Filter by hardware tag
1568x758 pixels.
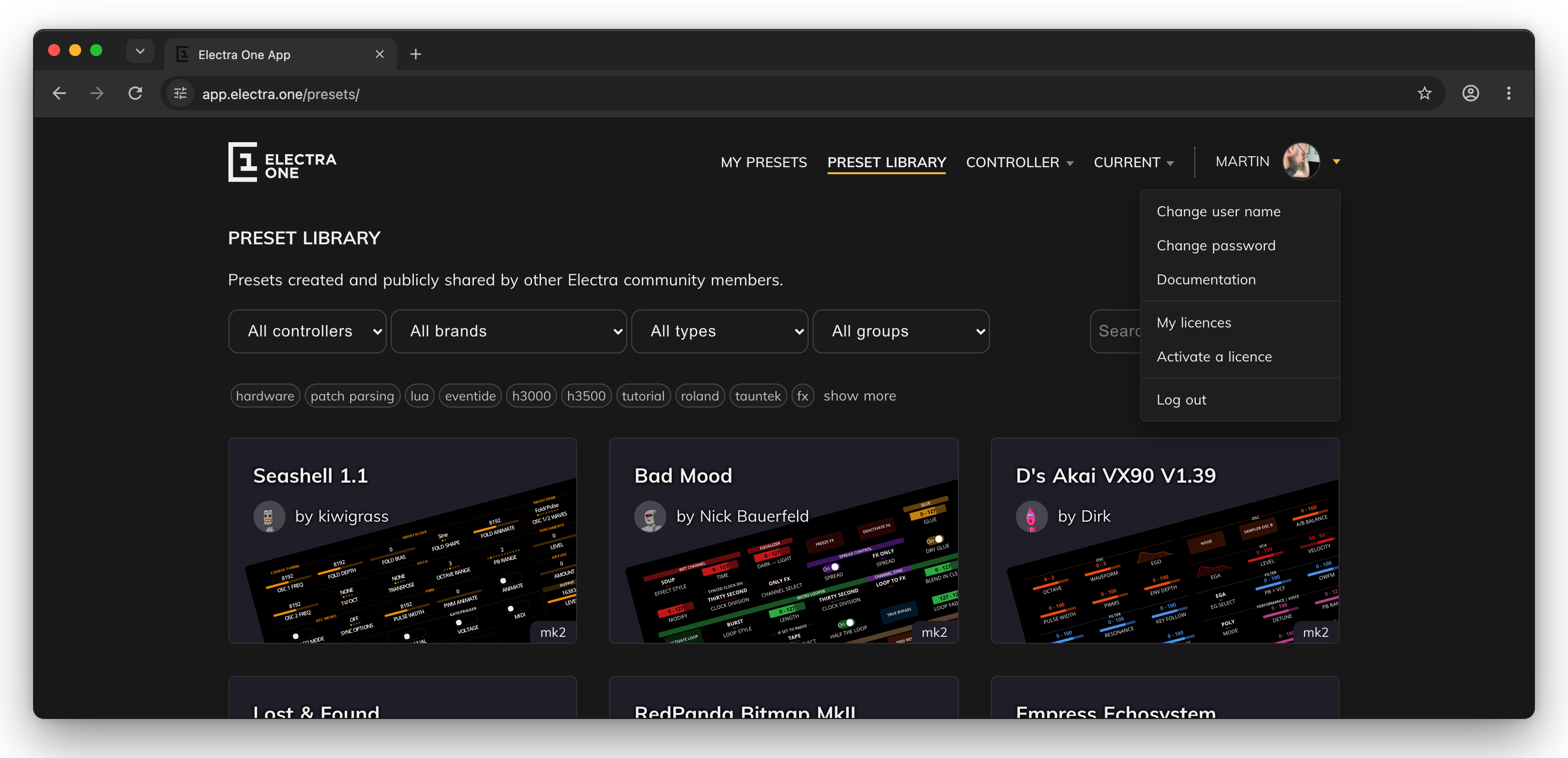click(265, 396)
